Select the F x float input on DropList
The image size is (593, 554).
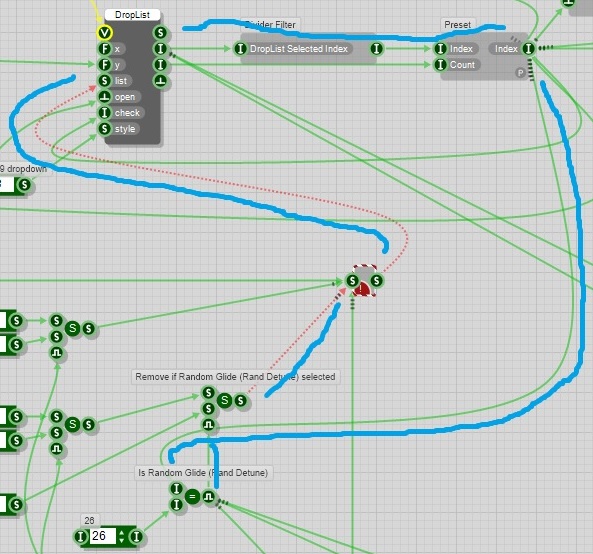[104, 49]
